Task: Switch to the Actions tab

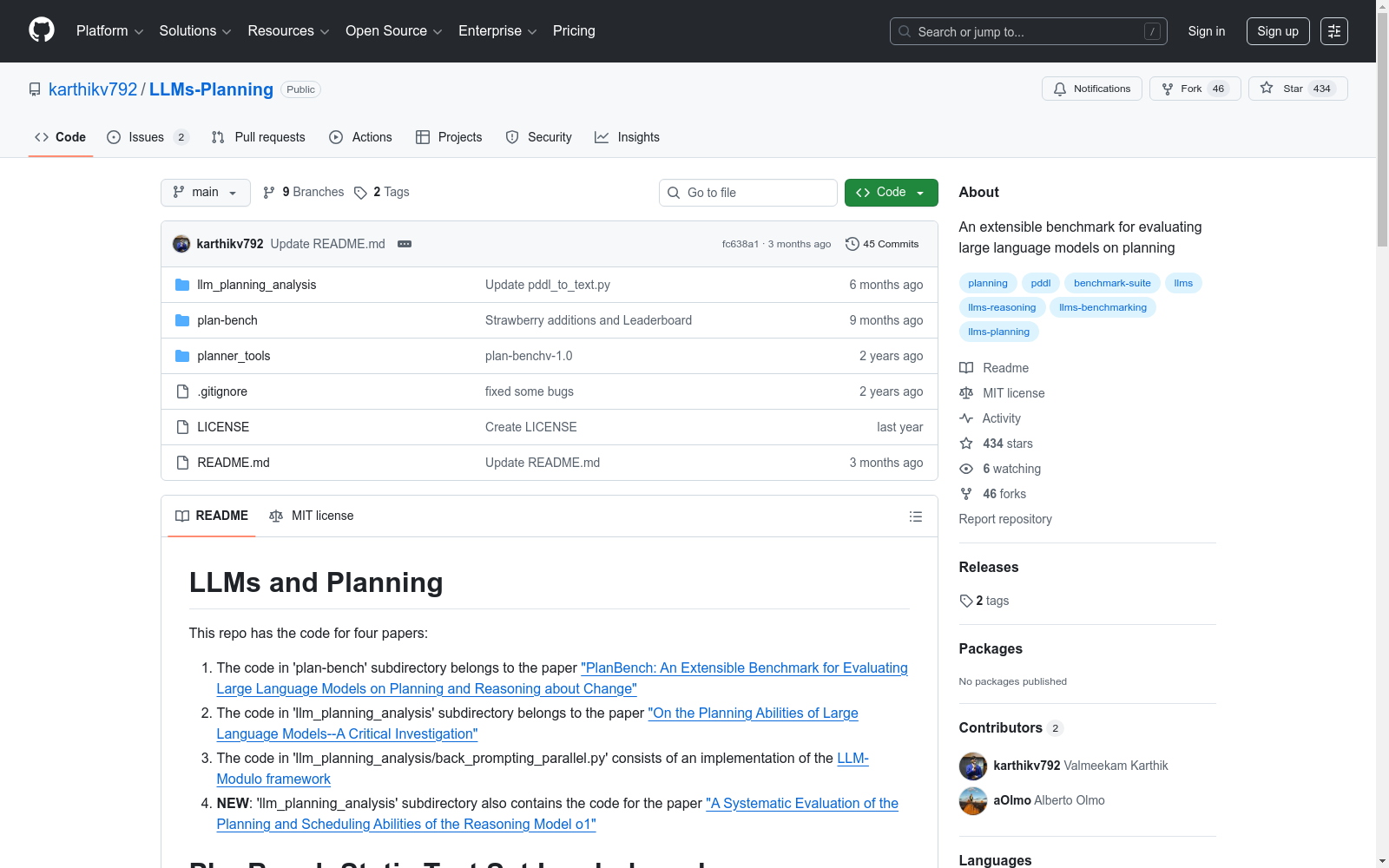Action: [x=361, y=137]
